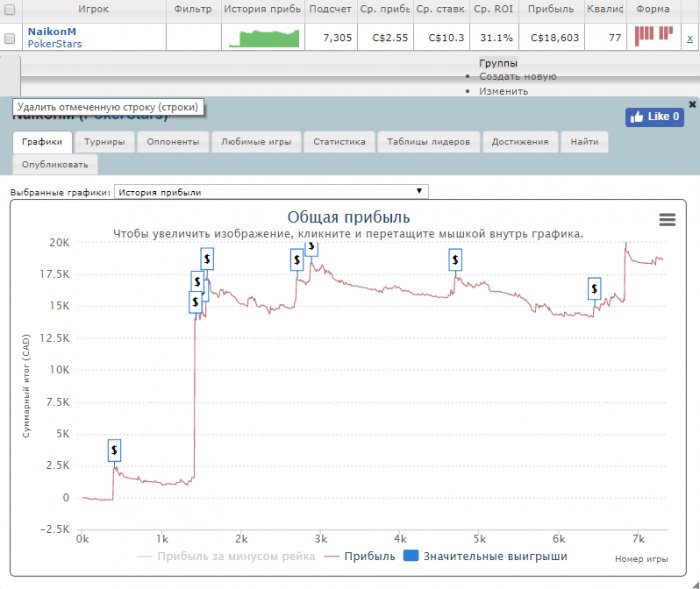
Task: Tick the checkbox for the NaikonM row
Action: [x=10, y=38]
